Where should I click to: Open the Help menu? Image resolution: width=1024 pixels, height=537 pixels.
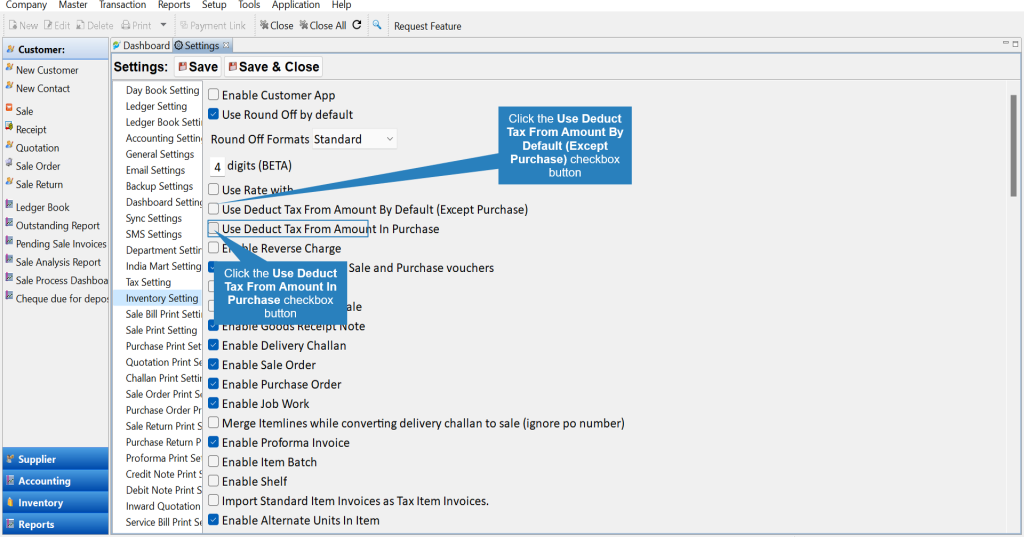coord(341,5)
